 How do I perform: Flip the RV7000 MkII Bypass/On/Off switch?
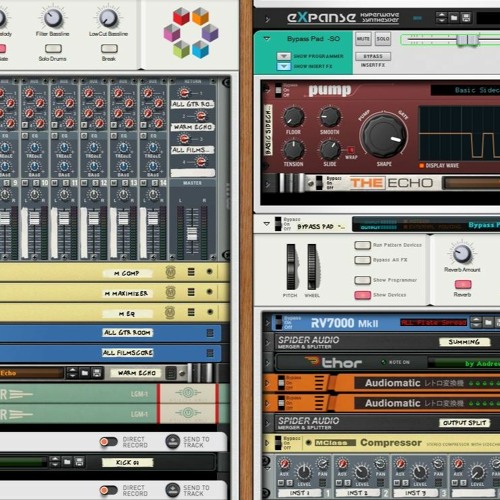[x=279, y=323]
